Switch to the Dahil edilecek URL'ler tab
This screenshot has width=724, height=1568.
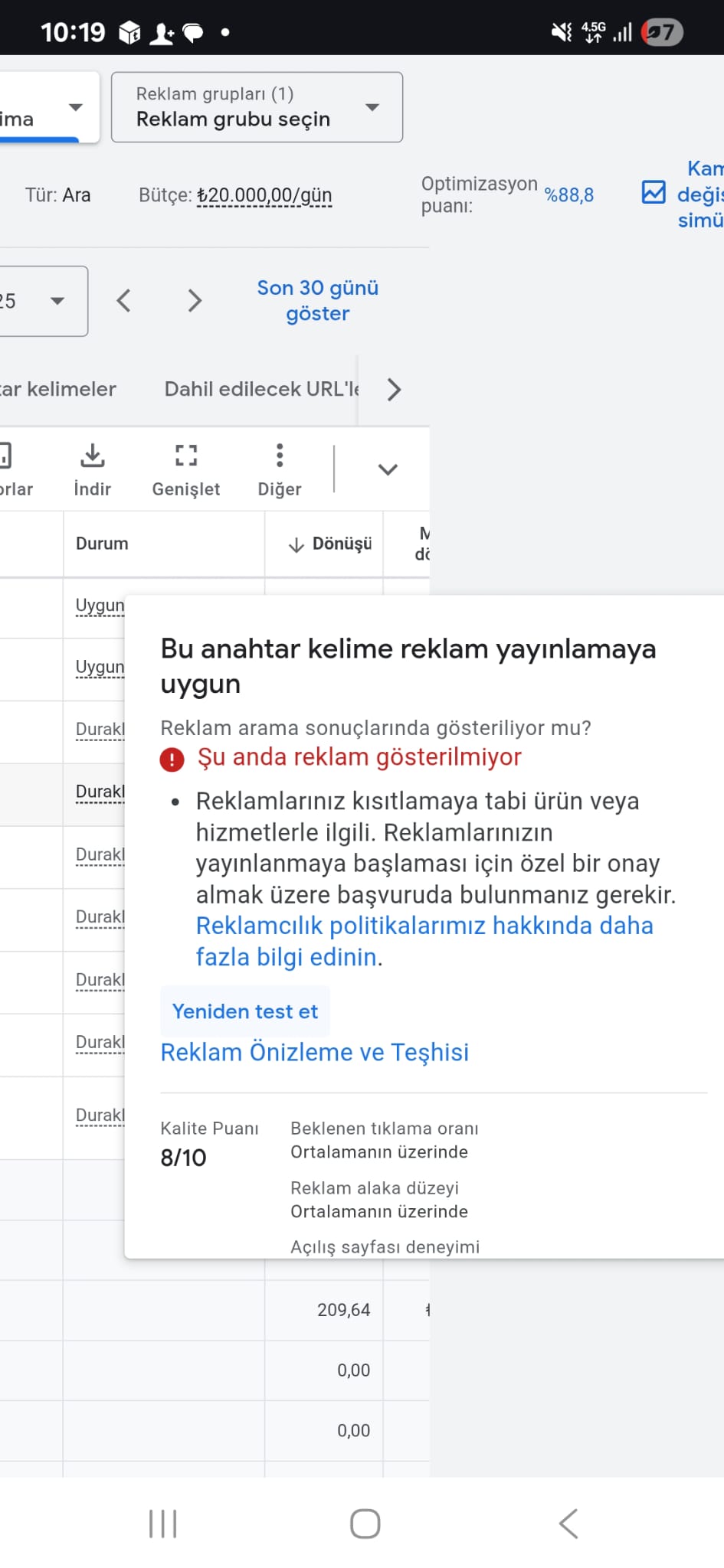tap(261, 389)
